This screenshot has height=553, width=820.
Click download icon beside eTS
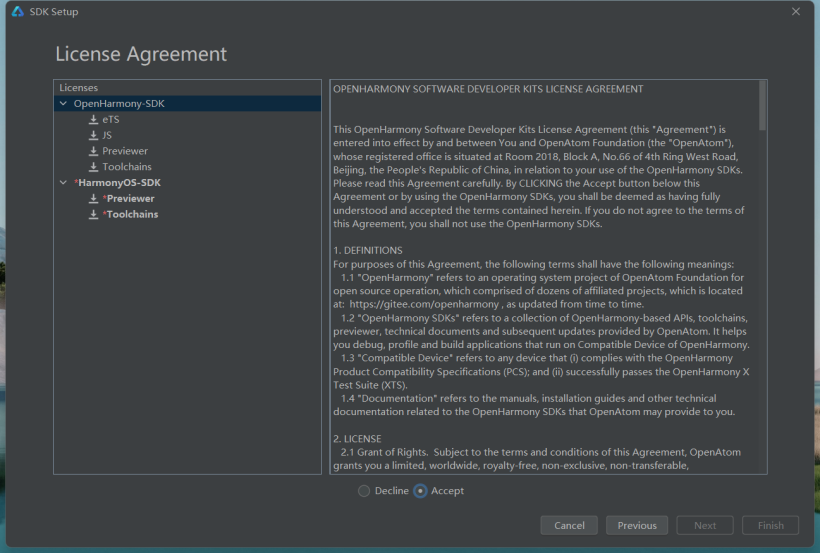93,120
